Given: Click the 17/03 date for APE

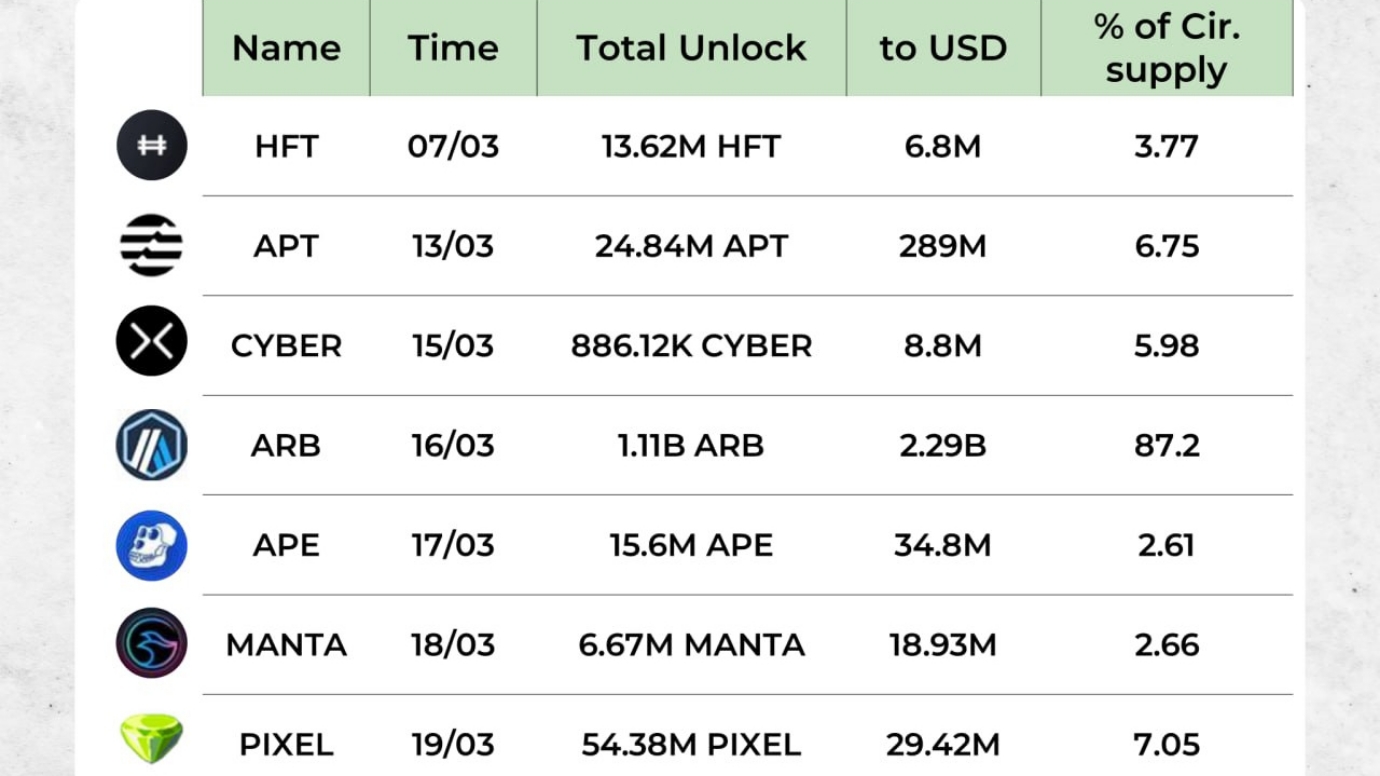Looking at the screenshot, I should coord(453,545).
